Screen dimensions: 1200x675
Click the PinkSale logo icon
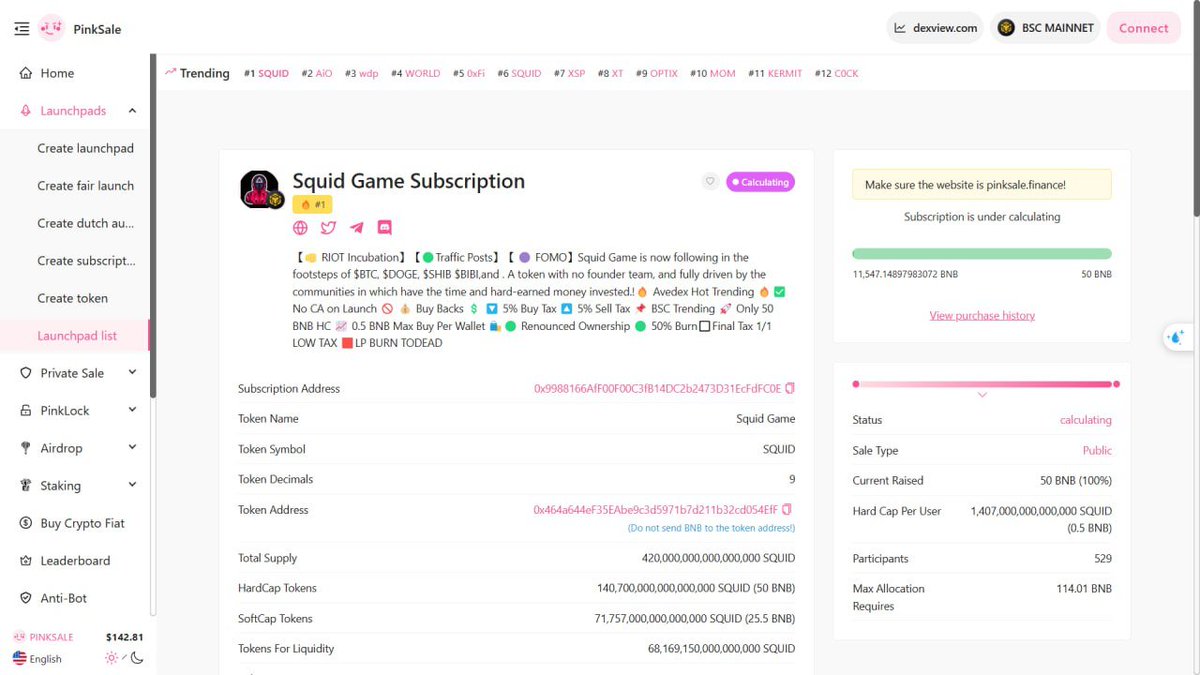click(x=51, y=29)
